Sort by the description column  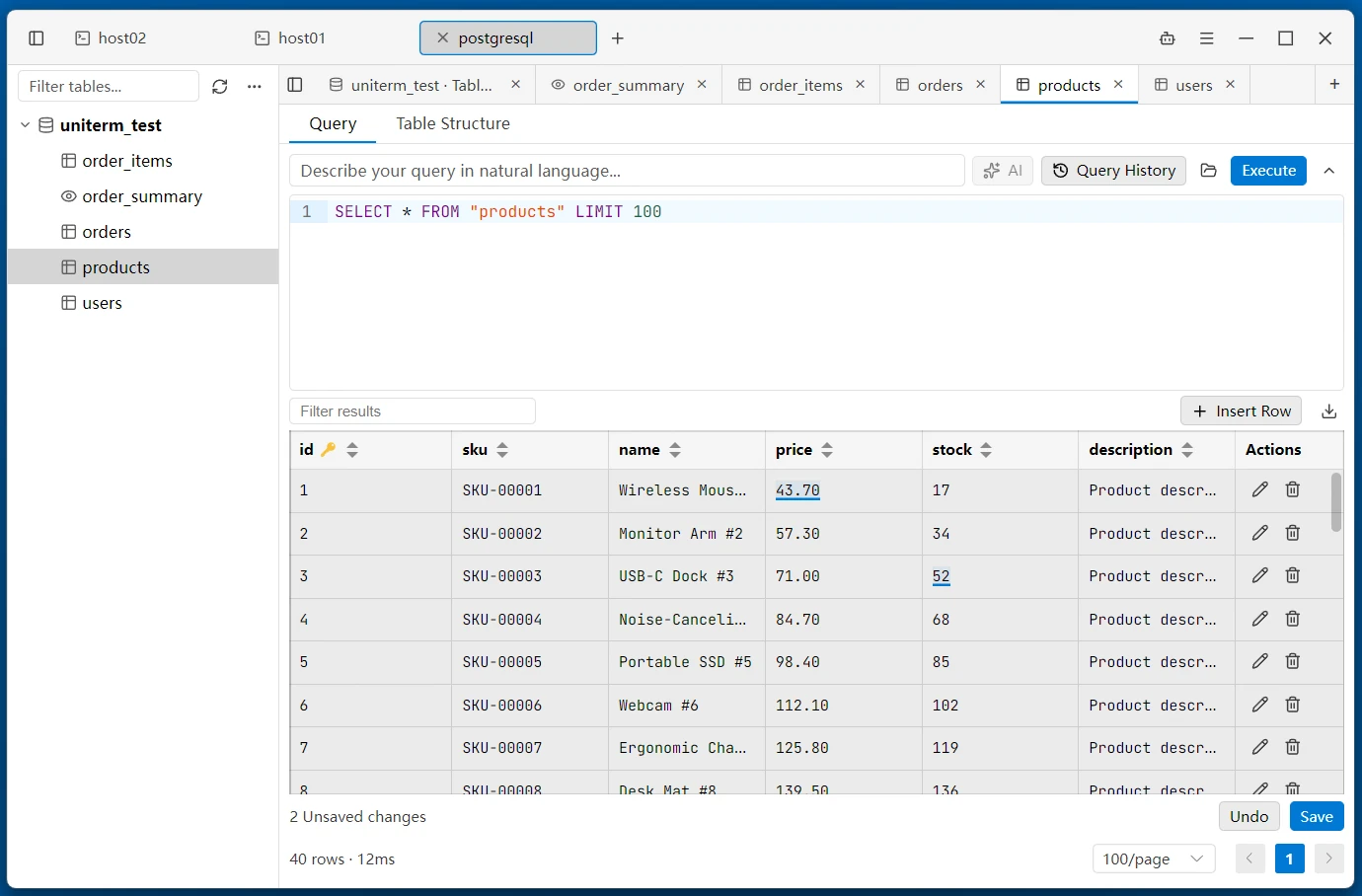point(1187,450)
